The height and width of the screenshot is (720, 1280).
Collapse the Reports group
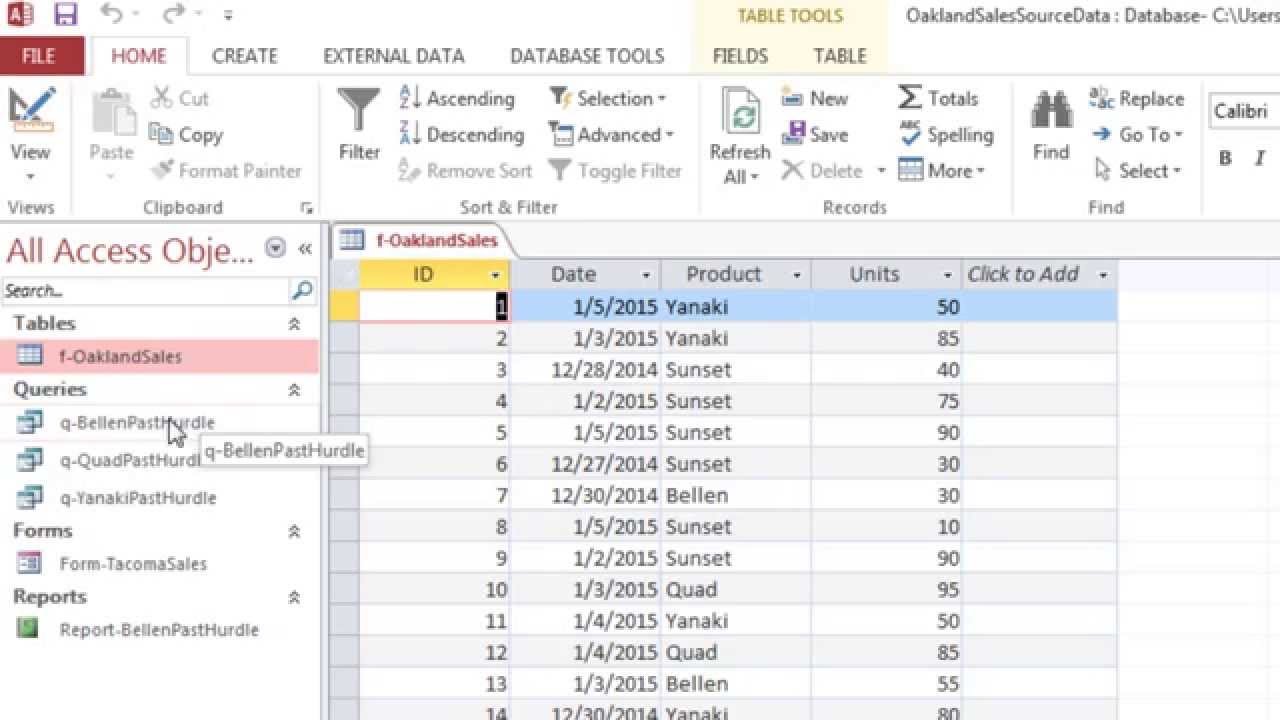pyautogui.click(x=294, y=597)
